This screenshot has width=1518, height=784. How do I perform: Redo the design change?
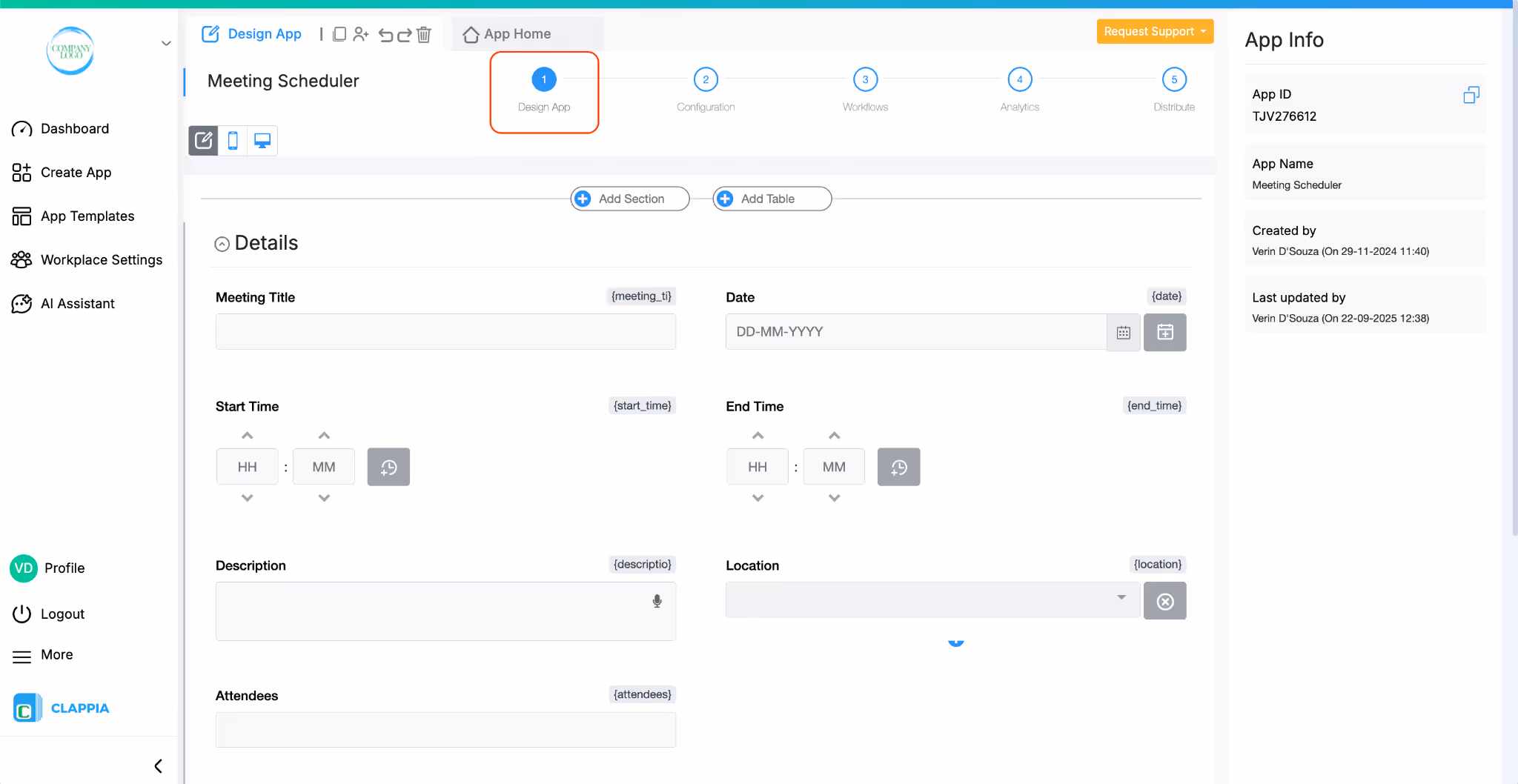(405, 34)
